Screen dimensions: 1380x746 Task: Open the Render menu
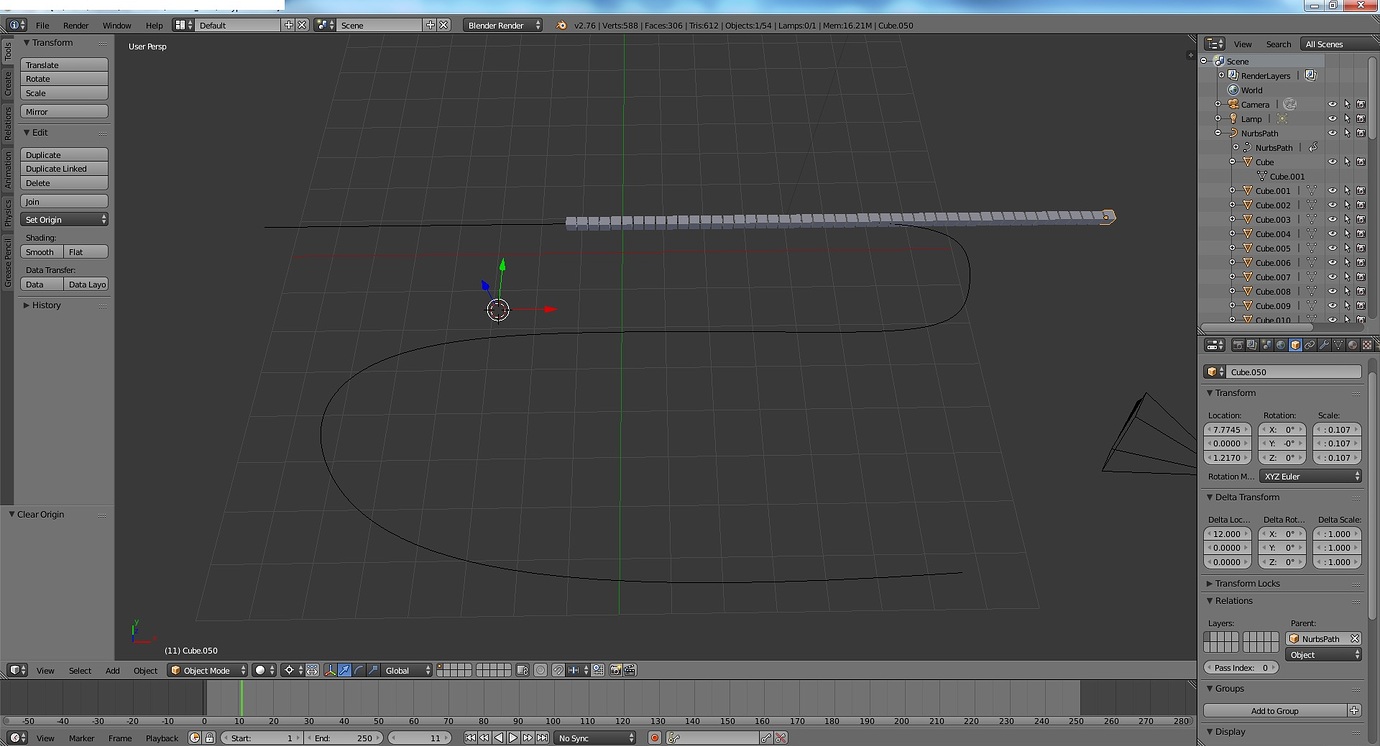(76, 25)
